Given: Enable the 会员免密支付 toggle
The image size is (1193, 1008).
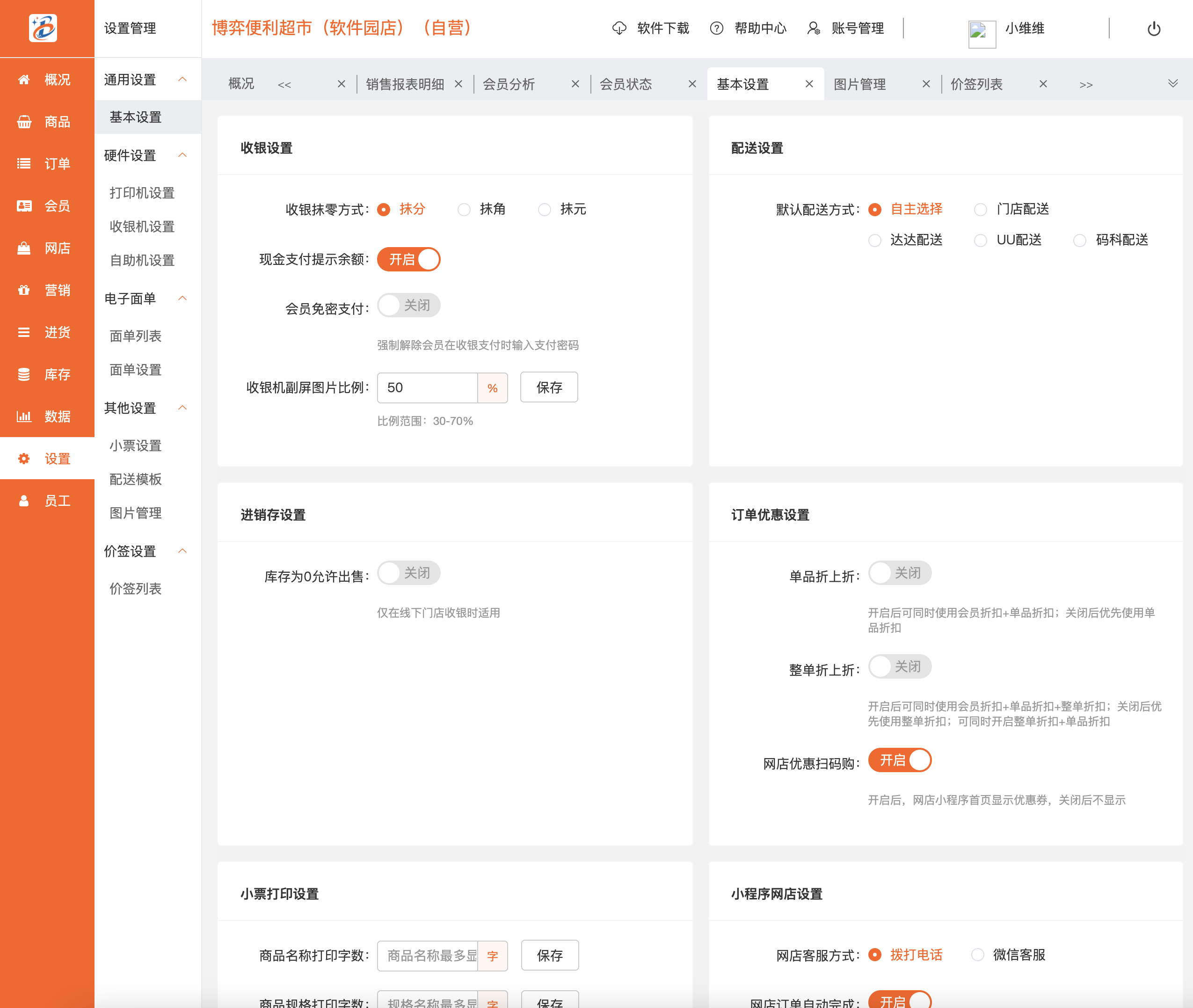Looking at the screenshot, I should (408, 305).
